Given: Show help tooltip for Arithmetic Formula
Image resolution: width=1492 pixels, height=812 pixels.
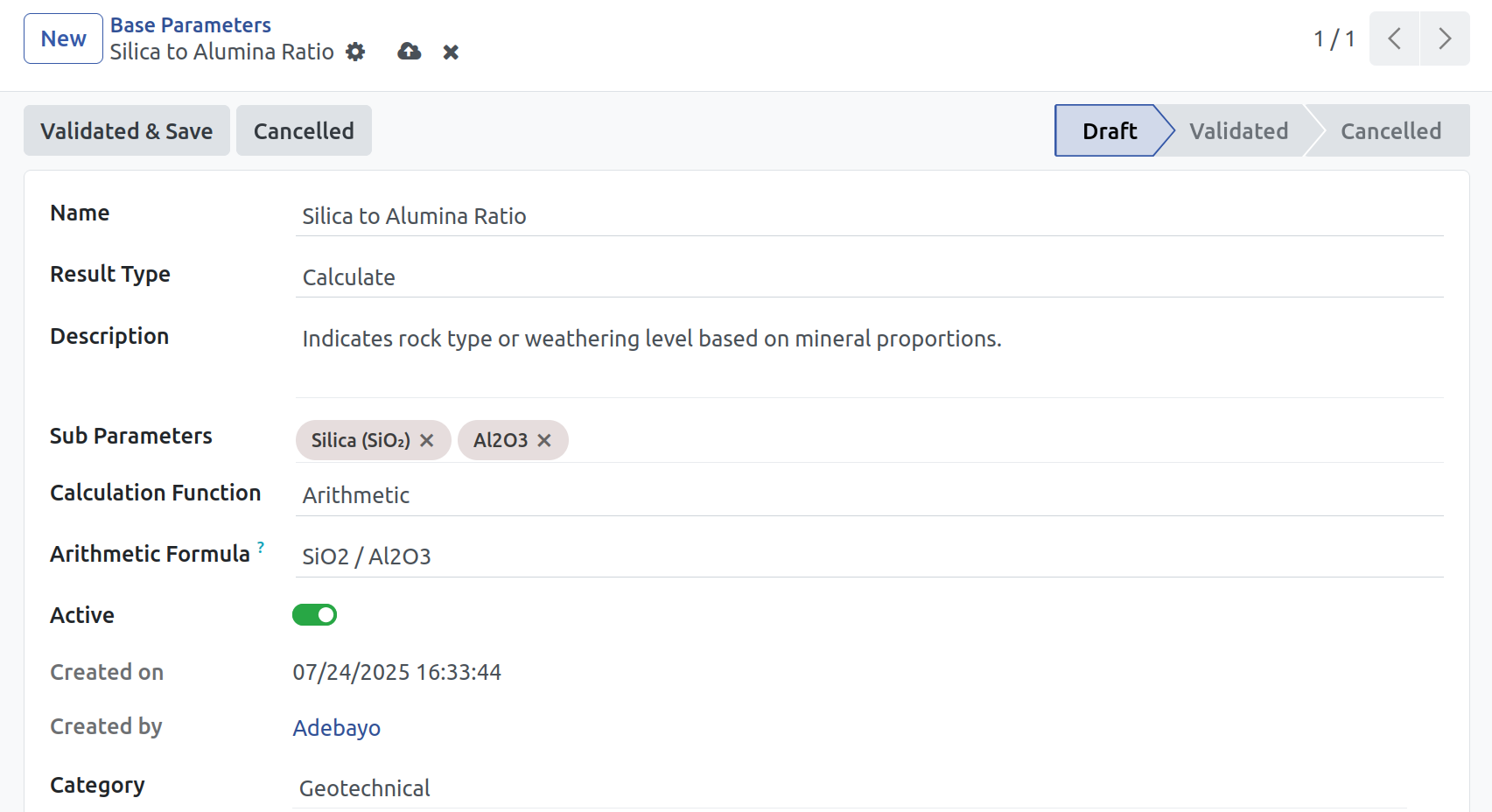Looking at the screenshot, I should tap(261, 546).
